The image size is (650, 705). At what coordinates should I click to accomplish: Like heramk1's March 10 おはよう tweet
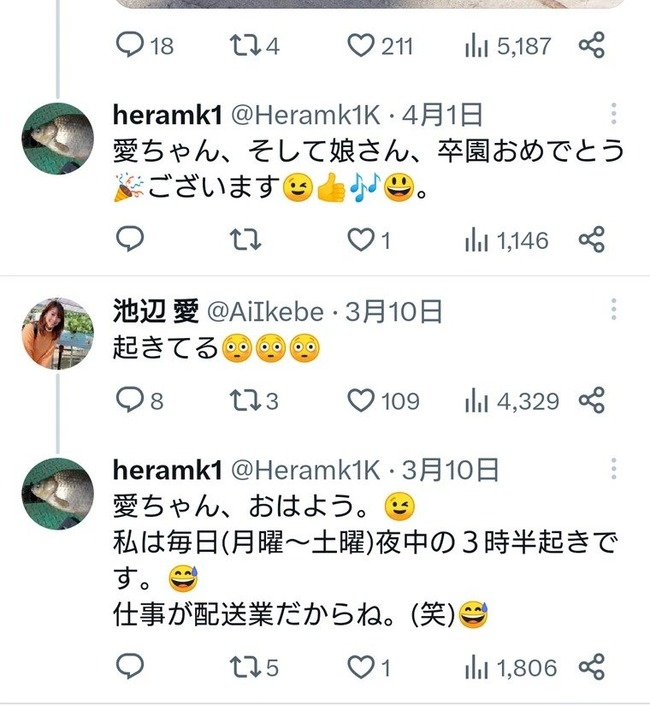pyautogui.click(x=360, y=666)
